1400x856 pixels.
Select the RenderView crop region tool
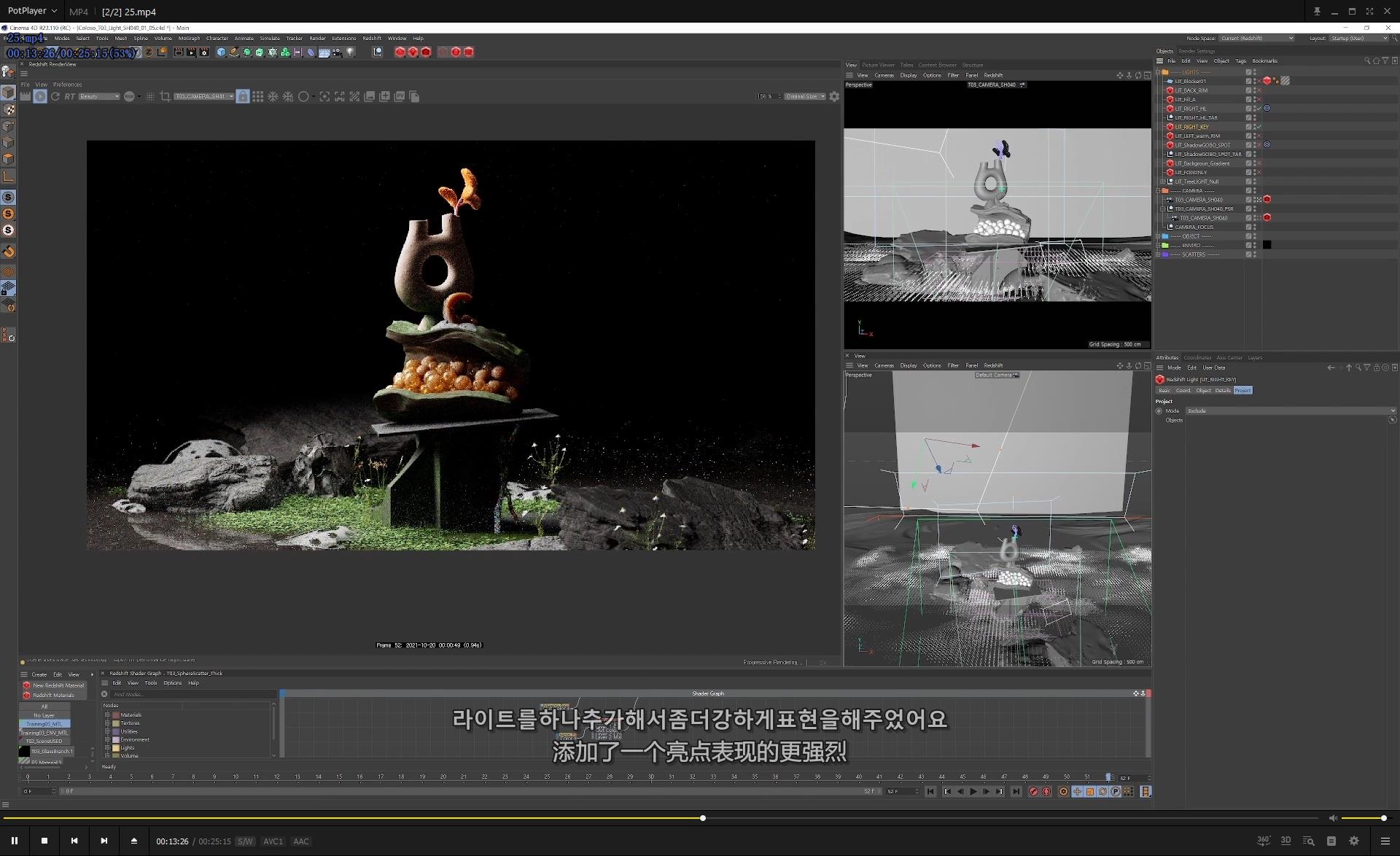point(165,96)
